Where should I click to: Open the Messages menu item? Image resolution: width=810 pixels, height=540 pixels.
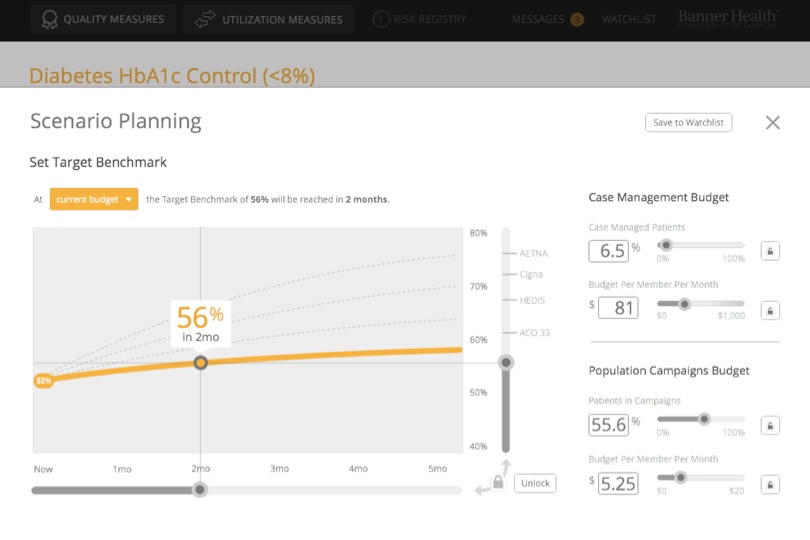(538, 19)
